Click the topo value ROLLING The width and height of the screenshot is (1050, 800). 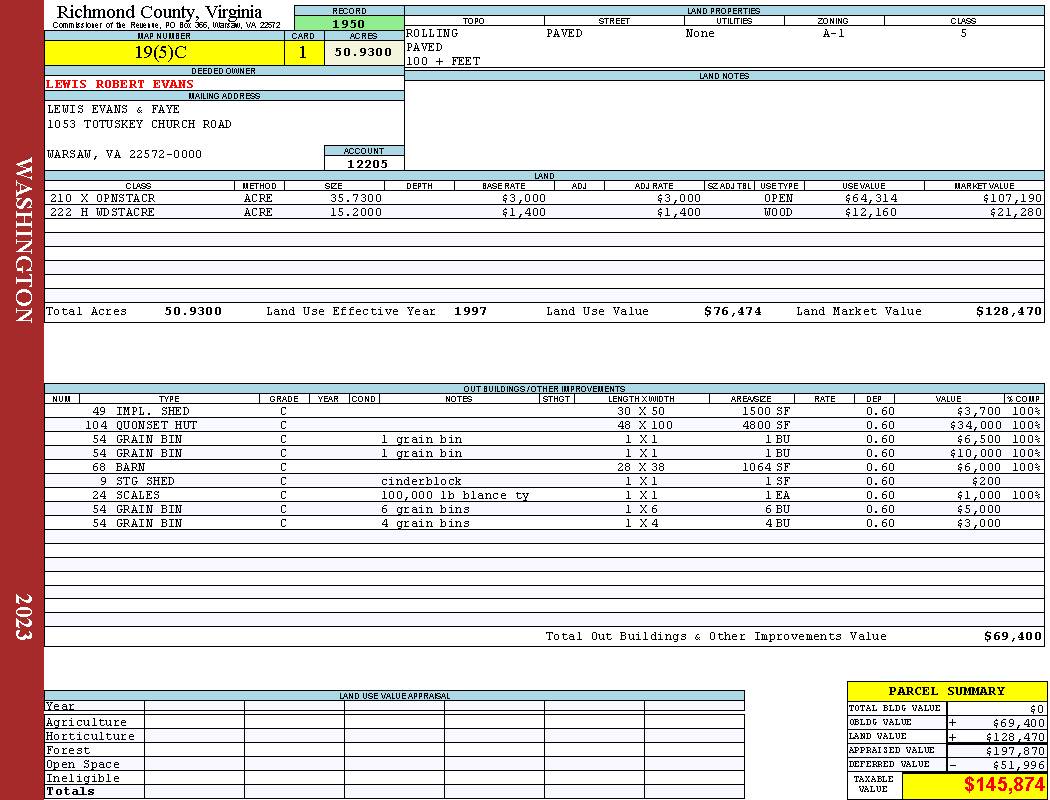(x=432, y=33)
